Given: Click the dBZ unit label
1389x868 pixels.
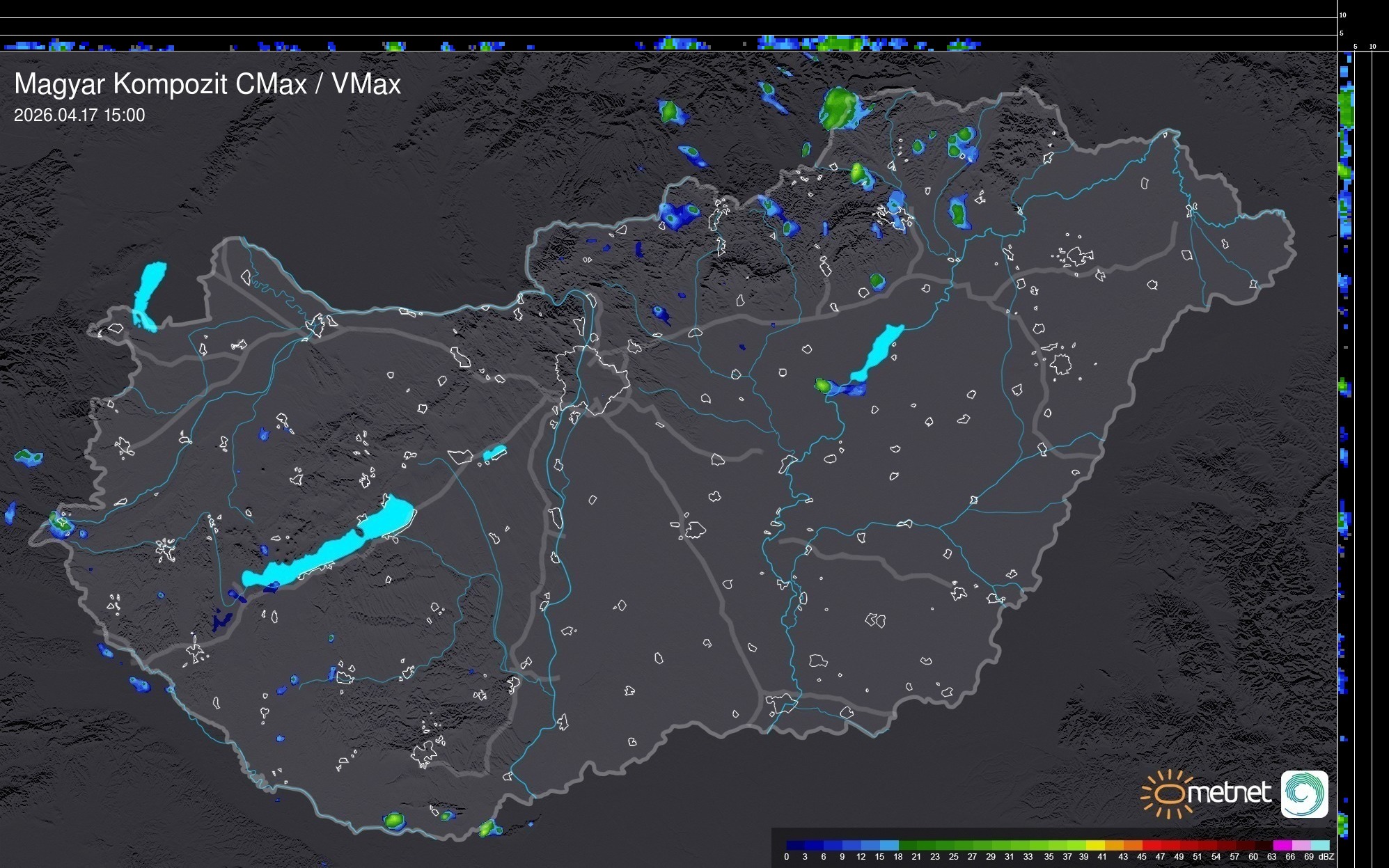Looking at the screenshot, I should click(x=1326, y=857).
